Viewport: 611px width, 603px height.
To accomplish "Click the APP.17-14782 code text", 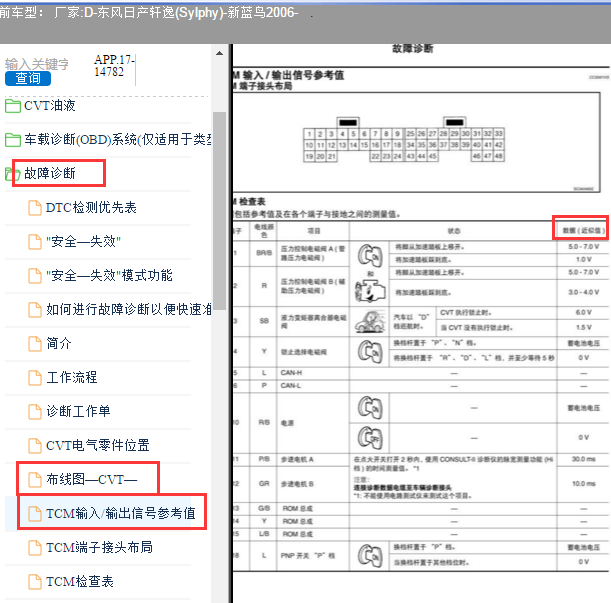I will point(114,65).
